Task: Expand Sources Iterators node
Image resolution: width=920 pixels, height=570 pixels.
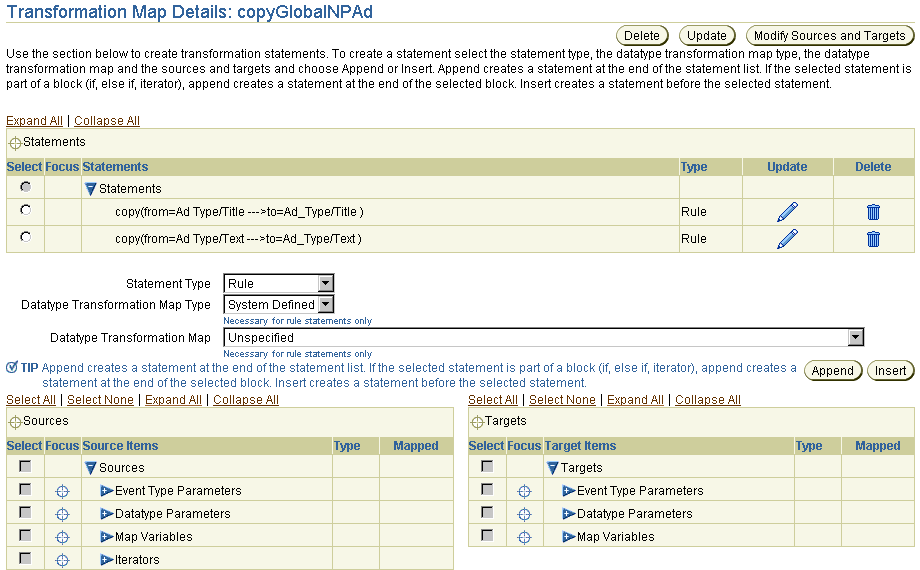Action: [106, 559]
